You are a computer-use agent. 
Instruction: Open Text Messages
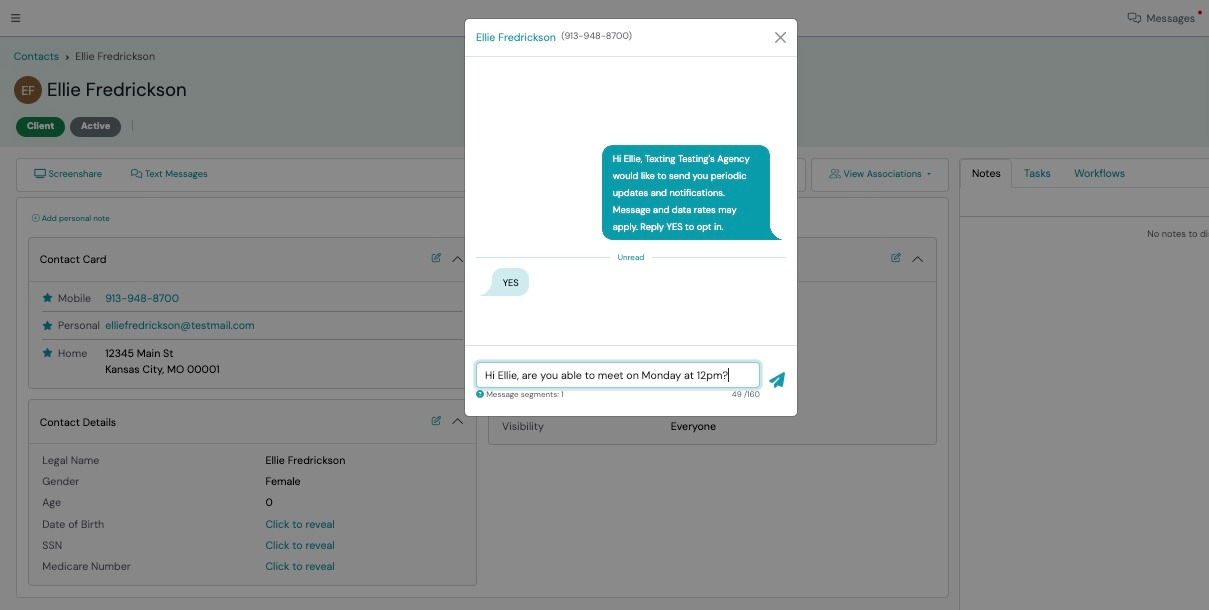point(169,174)
